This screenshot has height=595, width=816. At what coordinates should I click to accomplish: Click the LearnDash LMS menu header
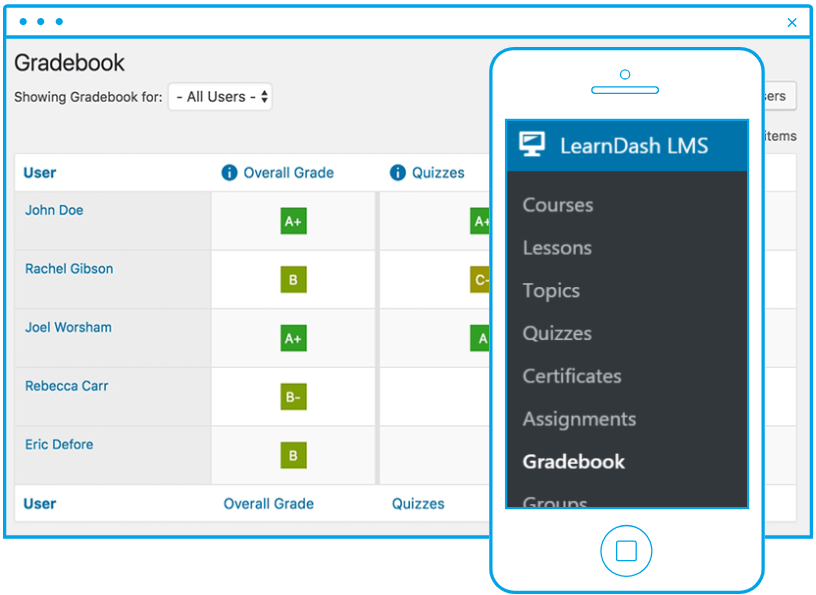pos(627,145)
